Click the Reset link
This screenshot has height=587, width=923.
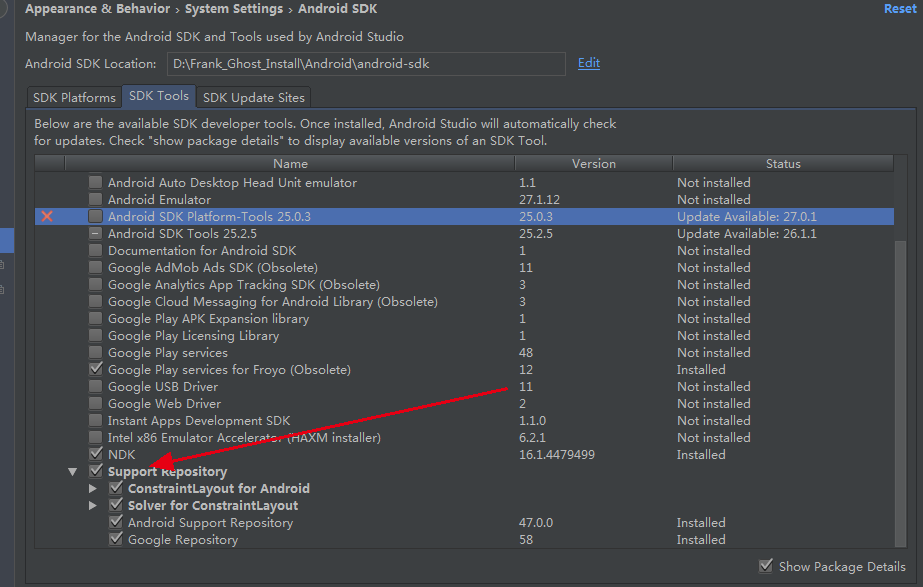coord(900,9)
